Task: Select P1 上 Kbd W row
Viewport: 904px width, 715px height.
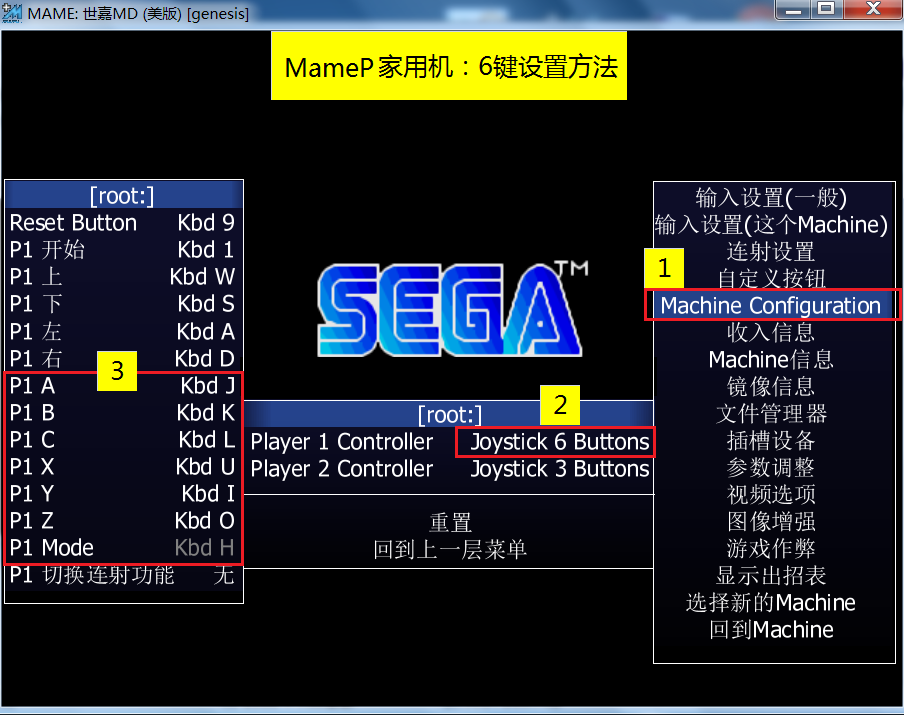Action: point(123,277)
